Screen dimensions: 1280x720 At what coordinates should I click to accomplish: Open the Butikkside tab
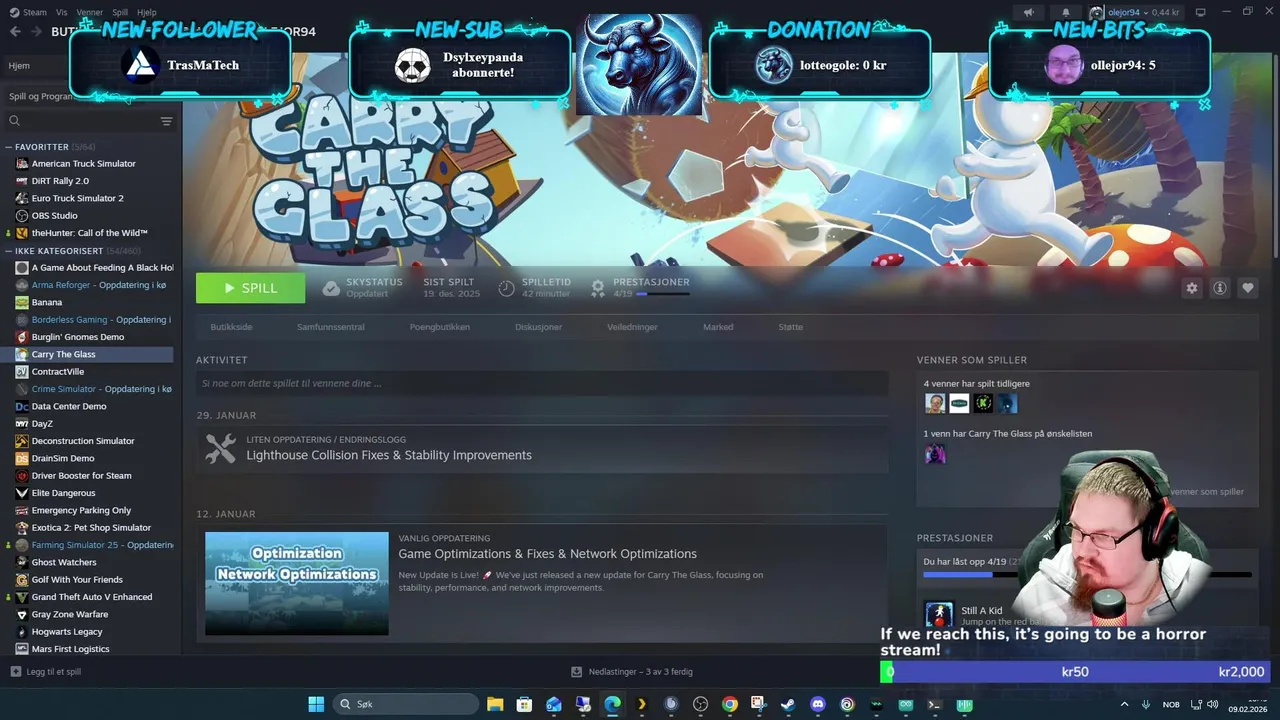point(231,327)
